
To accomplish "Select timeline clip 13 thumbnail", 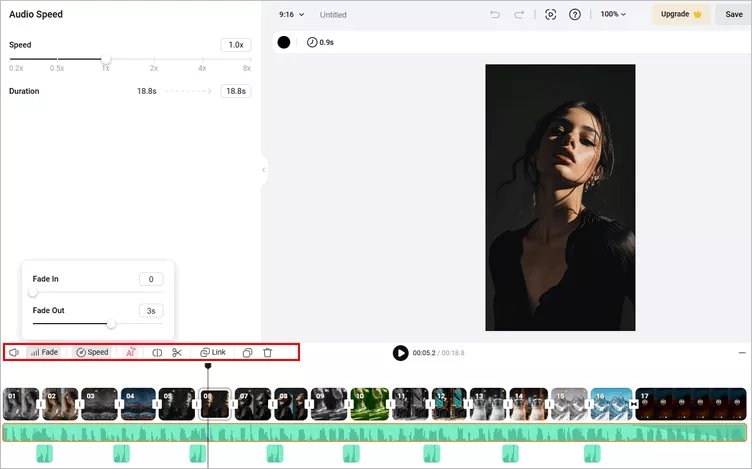I will pyautogui.click(x=488, y=404).
